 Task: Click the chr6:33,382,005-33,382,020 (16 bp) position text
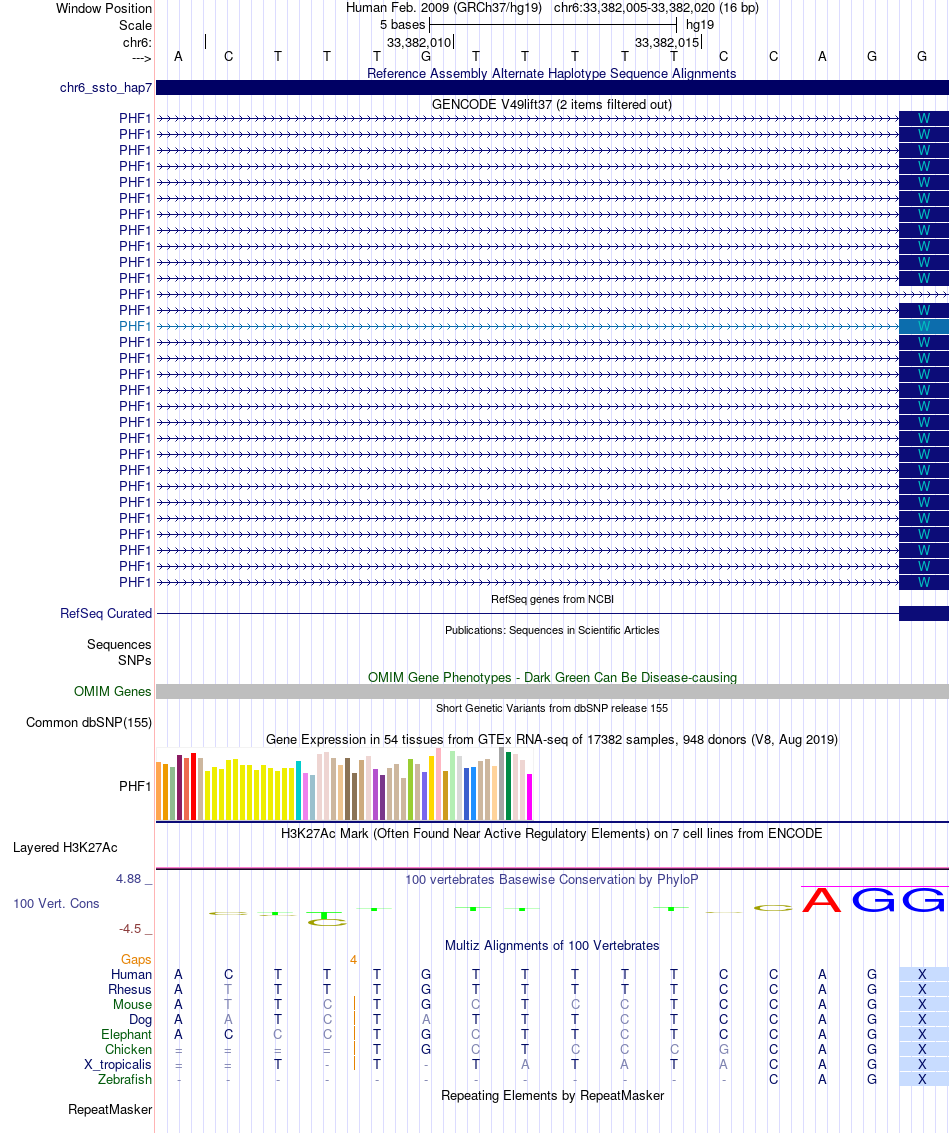pos(656,8)
